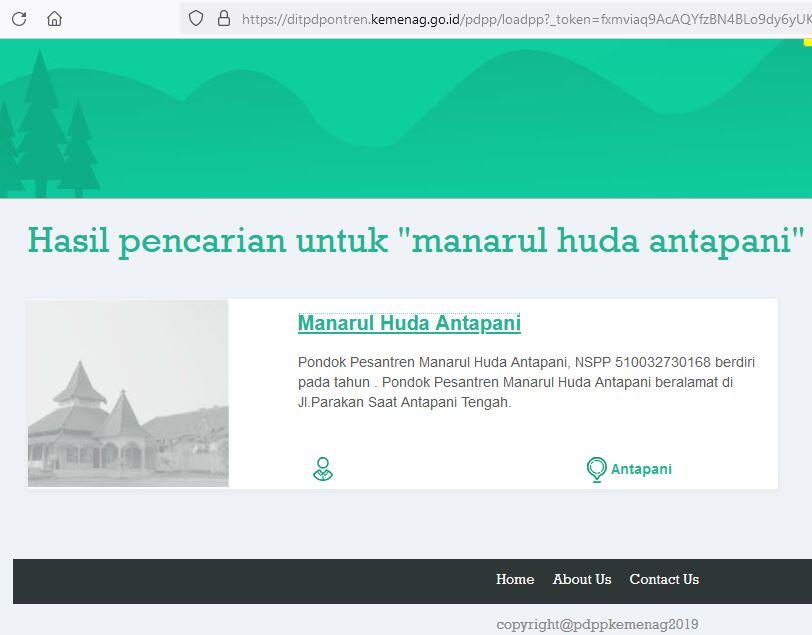Screen dimensions: 812x635
Task: Click the pesantren building thumbnail photo
Action: [x=127, y=392]
